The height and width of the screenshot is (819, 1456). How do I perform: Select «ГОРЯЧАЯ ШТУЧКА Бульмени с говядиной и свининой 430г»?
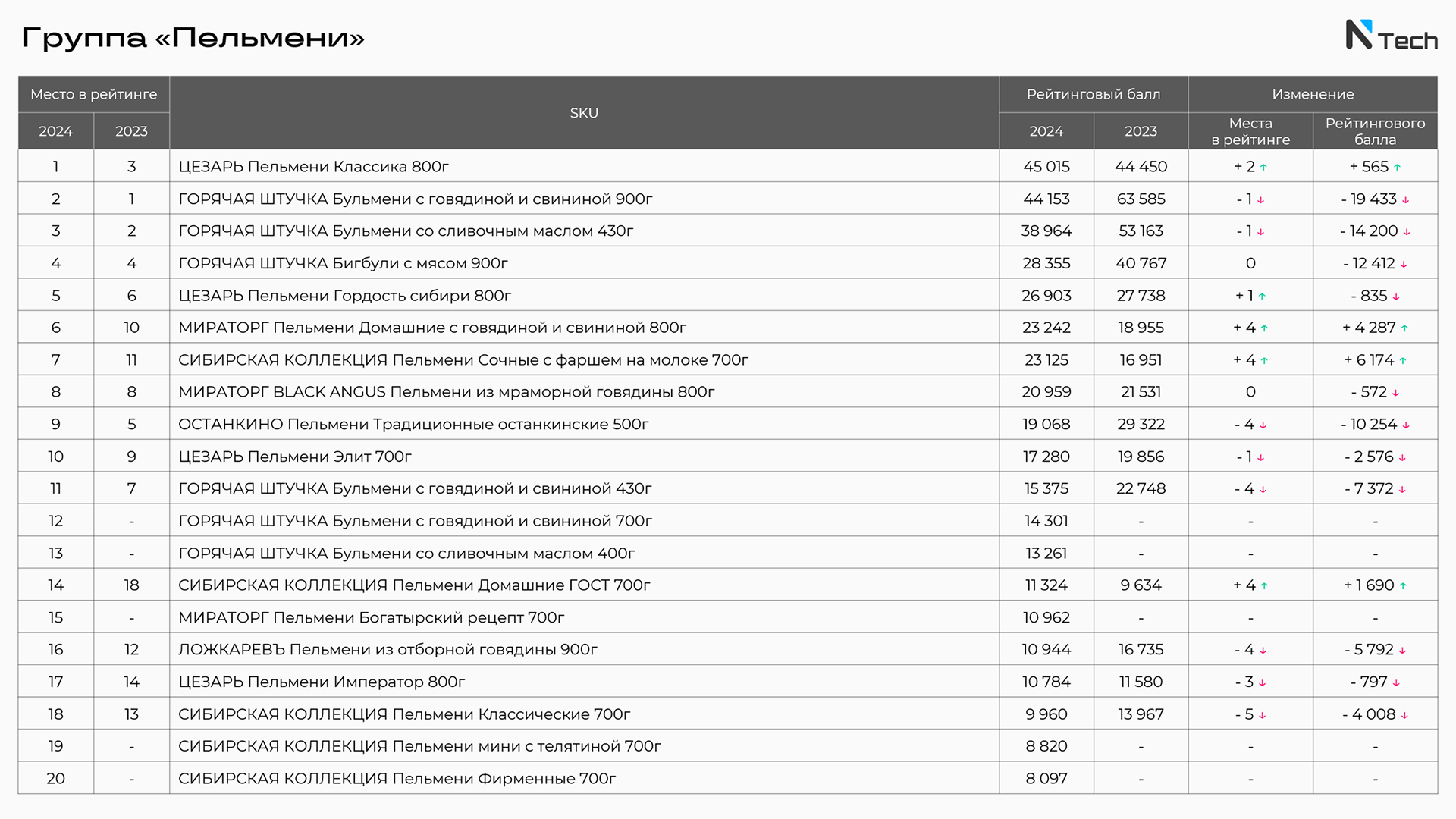pyautogui.click(x=415, y=488)
